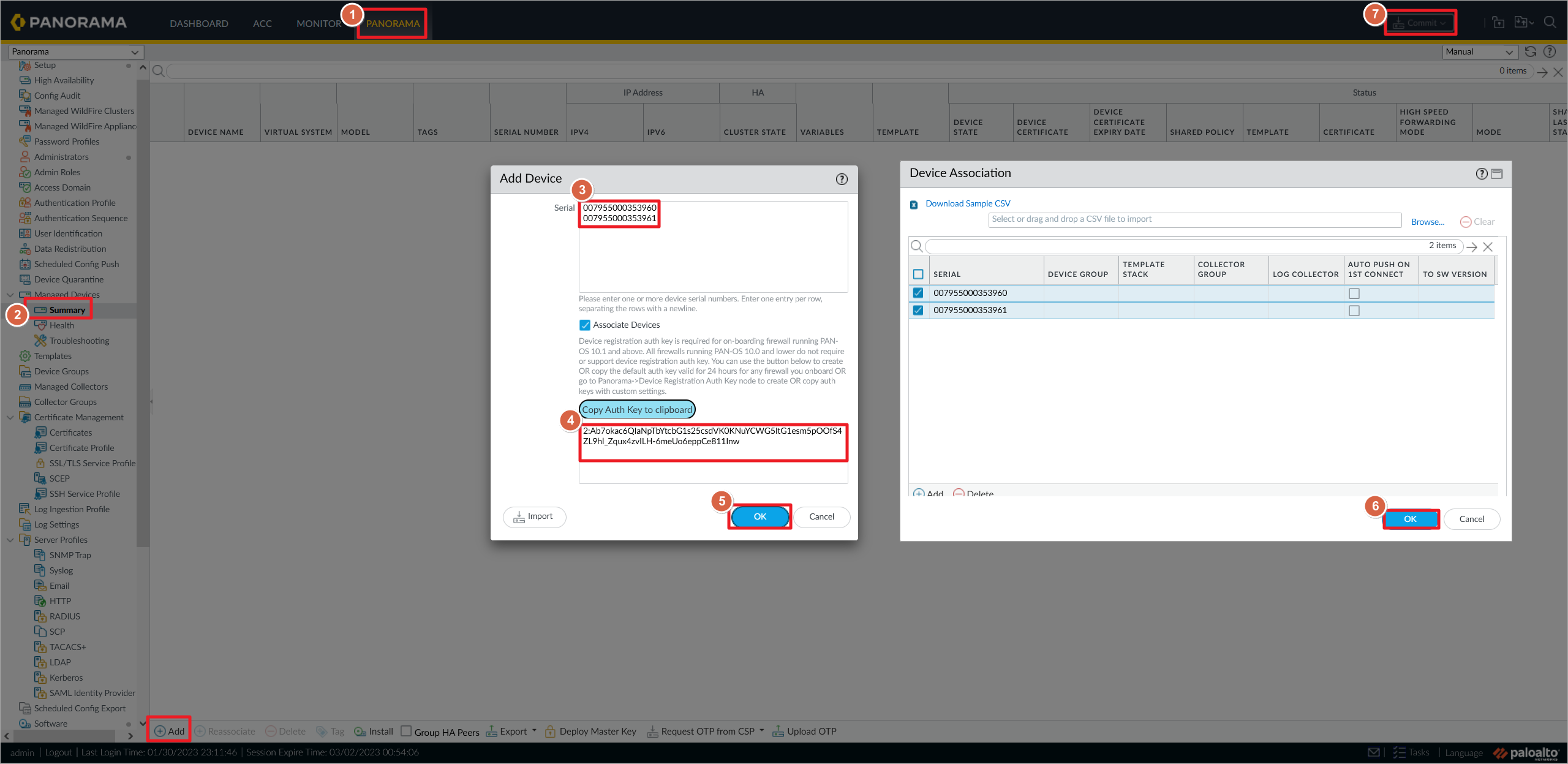Click the sidebar vertical scrollbar
Screen dimensions: 1568x764
[143, 312]
